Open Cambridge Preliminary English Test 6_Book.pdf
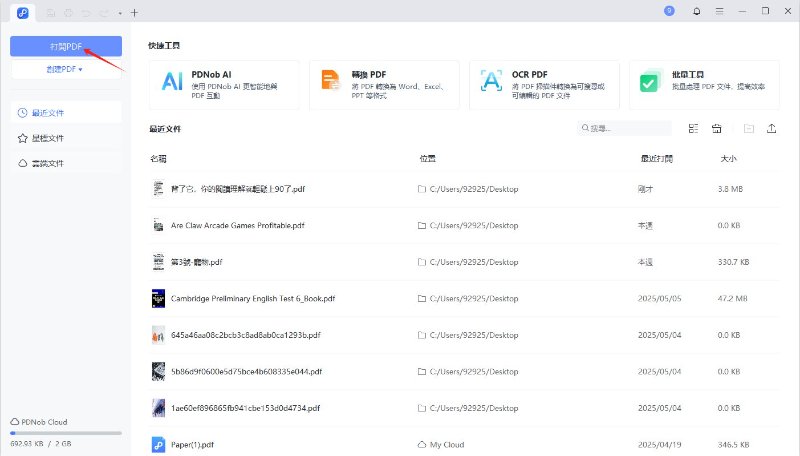 [253, 298]
